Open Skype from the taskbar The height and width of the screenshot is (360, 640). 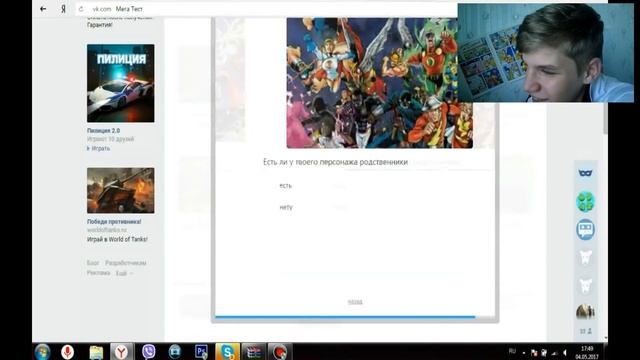pos(227,351)
